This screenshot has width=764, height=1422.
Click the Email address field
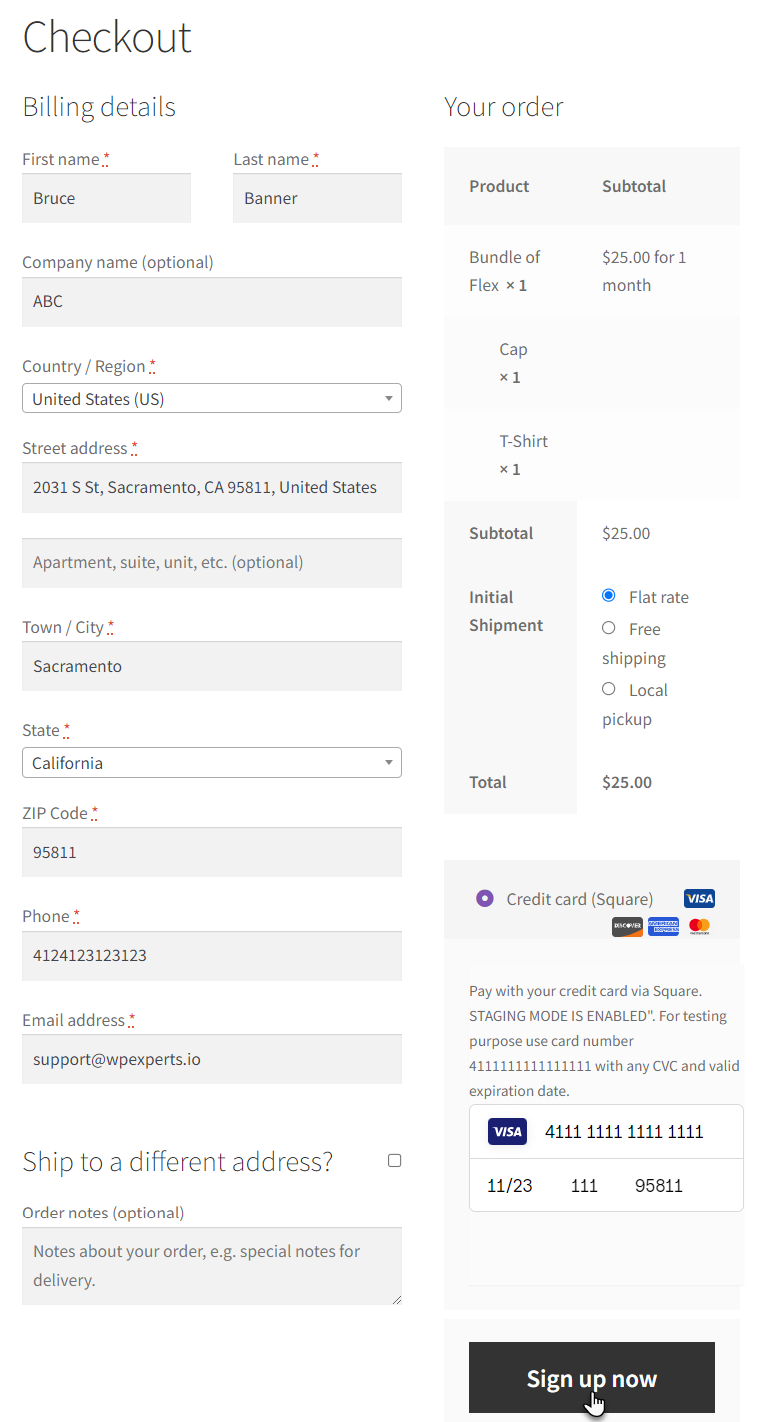click(x=212, y=1059)
